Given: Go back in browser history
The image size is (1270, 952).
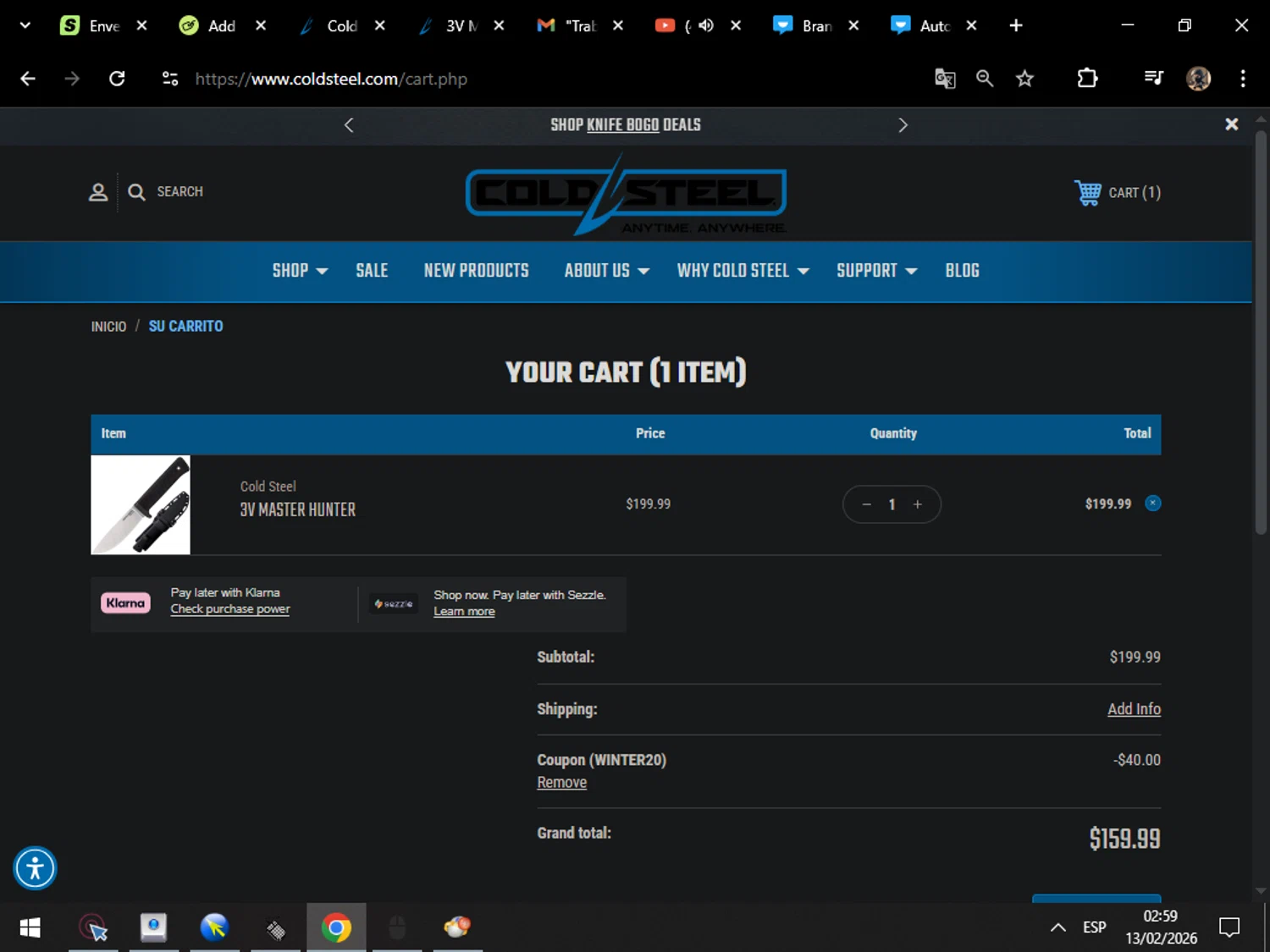Looking at the screenshot, I should [x=28, y=79].
